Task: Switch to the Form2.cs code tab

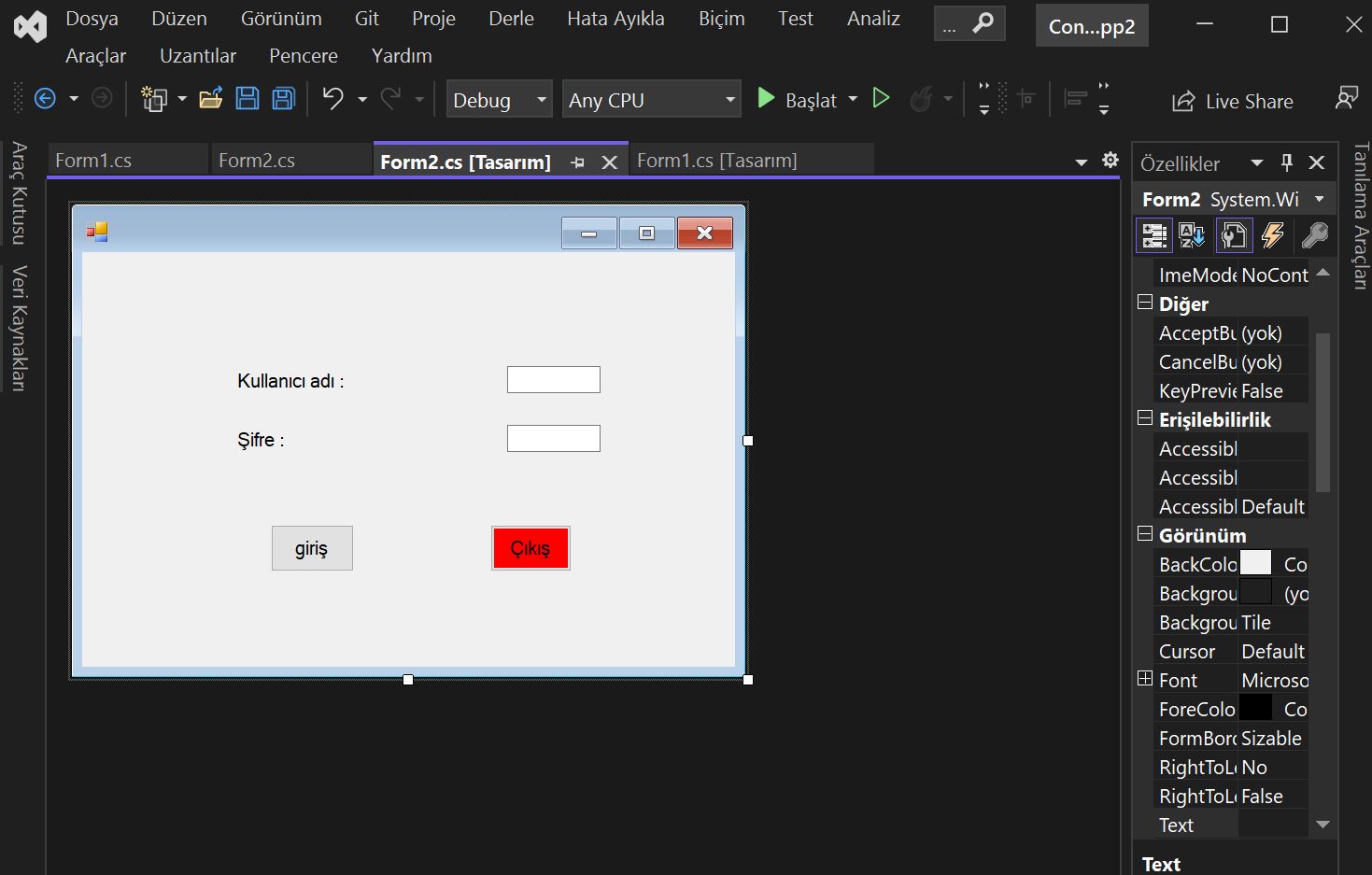Action: [x=291, y=161]
